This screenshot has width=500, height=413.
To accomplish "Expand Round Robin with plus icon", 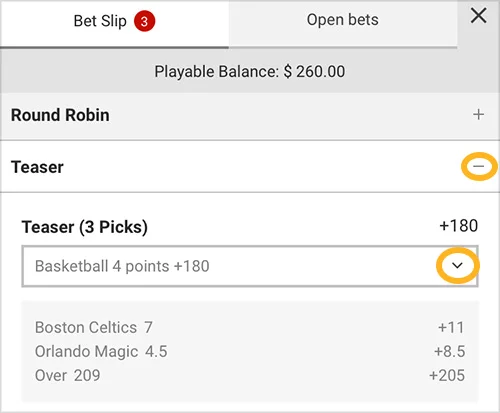I will [x=478, y=114].
